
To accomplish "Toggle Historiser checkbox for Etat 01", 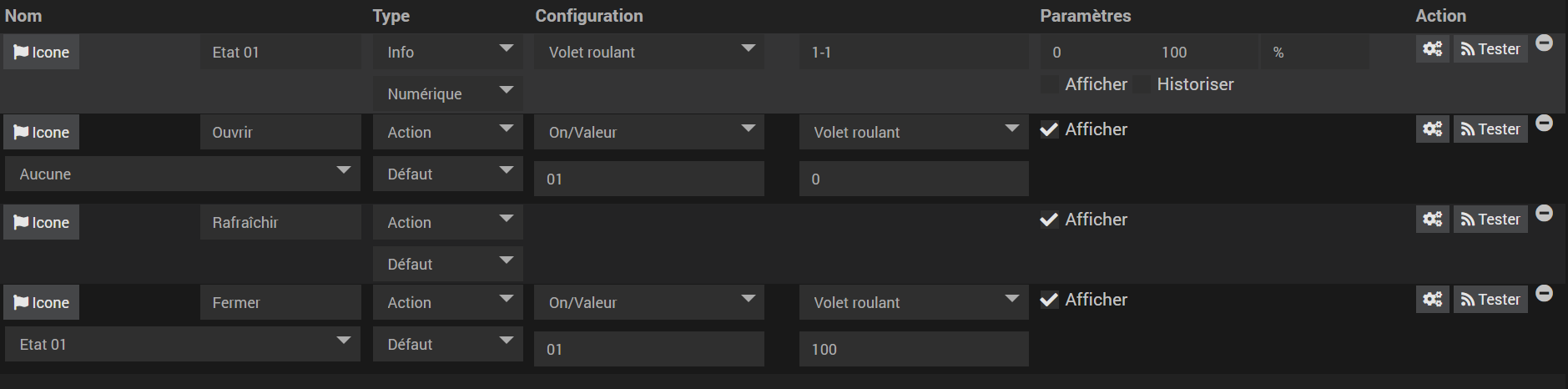I will click(x=1142, y=84).
